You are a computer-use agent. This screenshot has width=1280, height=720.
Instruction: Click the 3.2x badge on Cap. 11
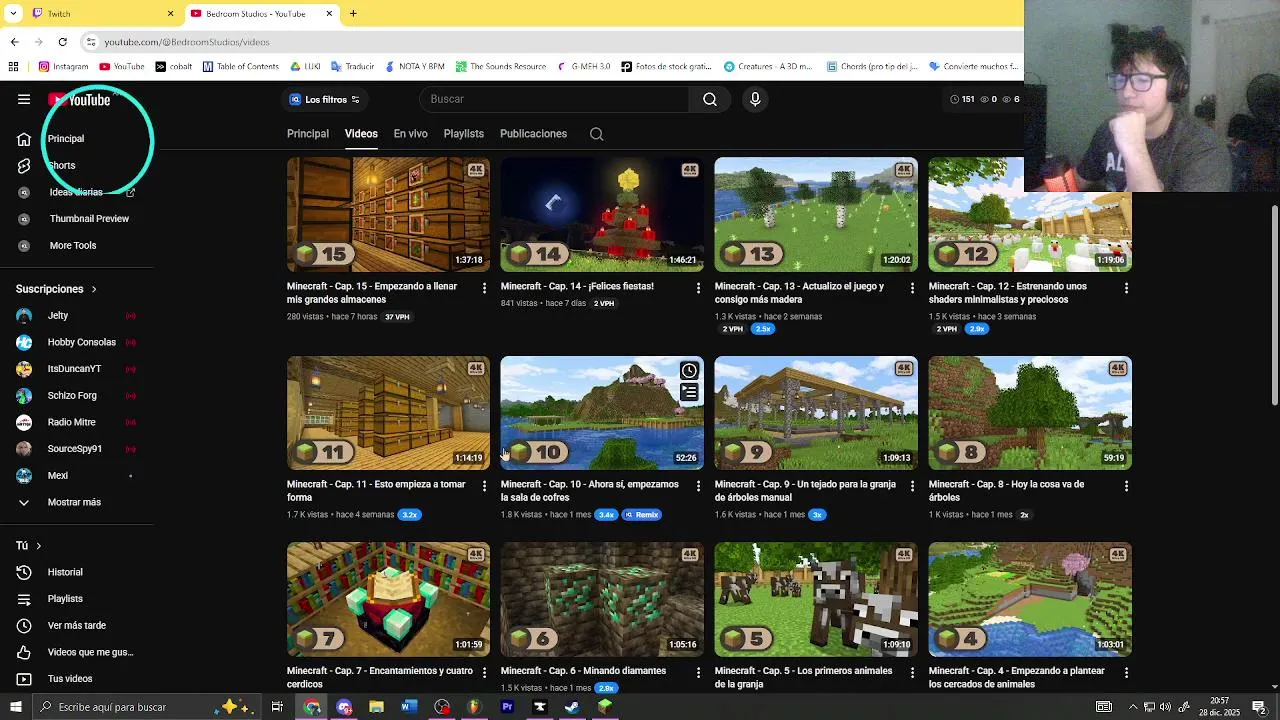click(x=409, y=515)
